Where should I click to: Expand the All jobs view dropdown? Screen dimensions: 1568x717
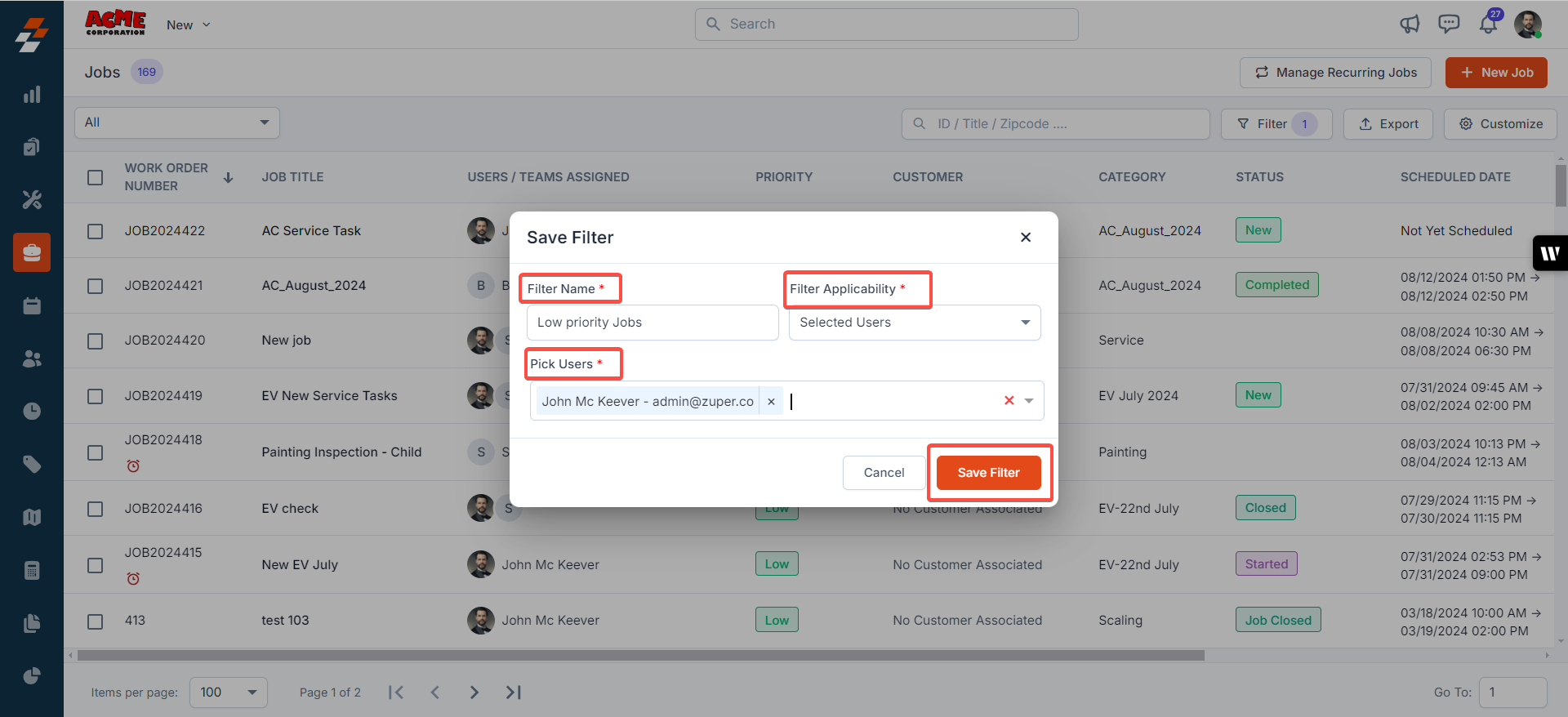[177, 122]
